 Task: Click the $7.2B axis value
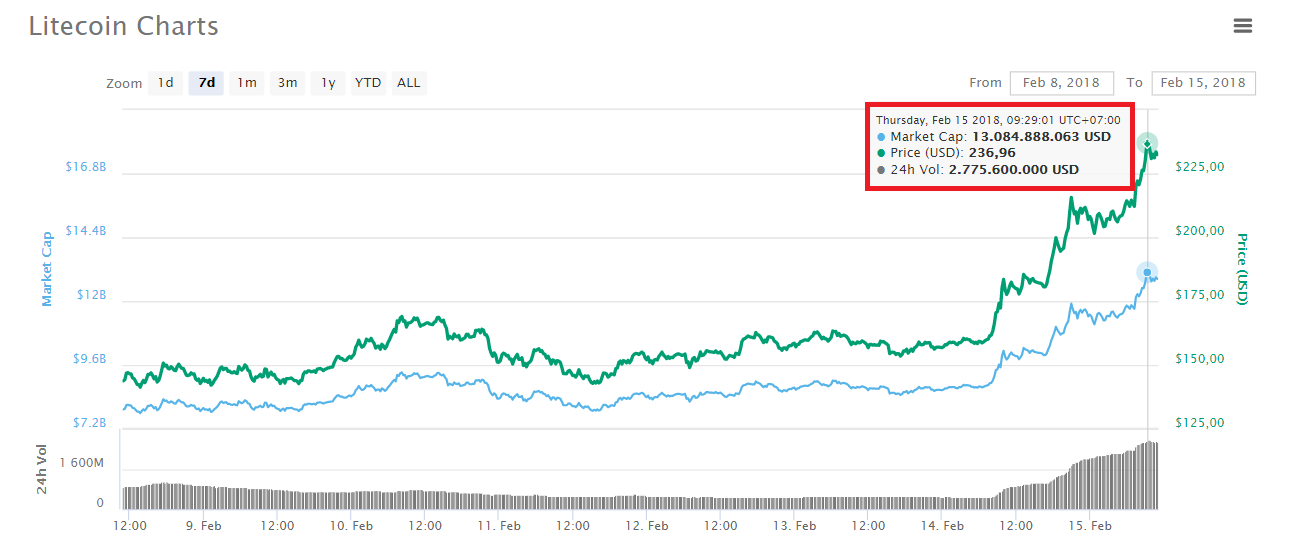89,423
